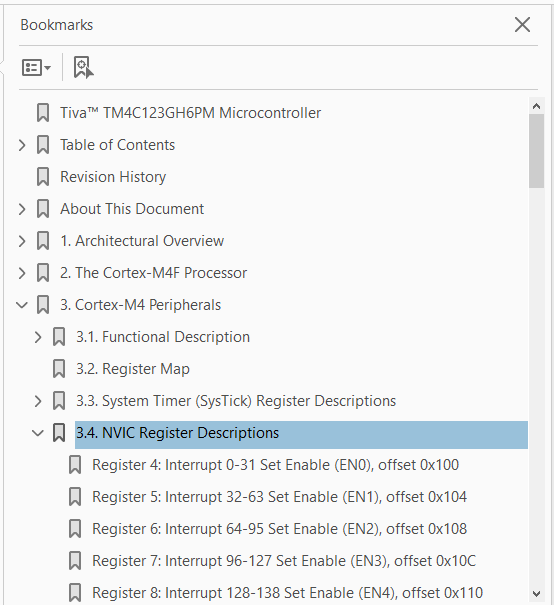
Task: Click bookmark icon beside Revision History
Action: click(43, 177)
